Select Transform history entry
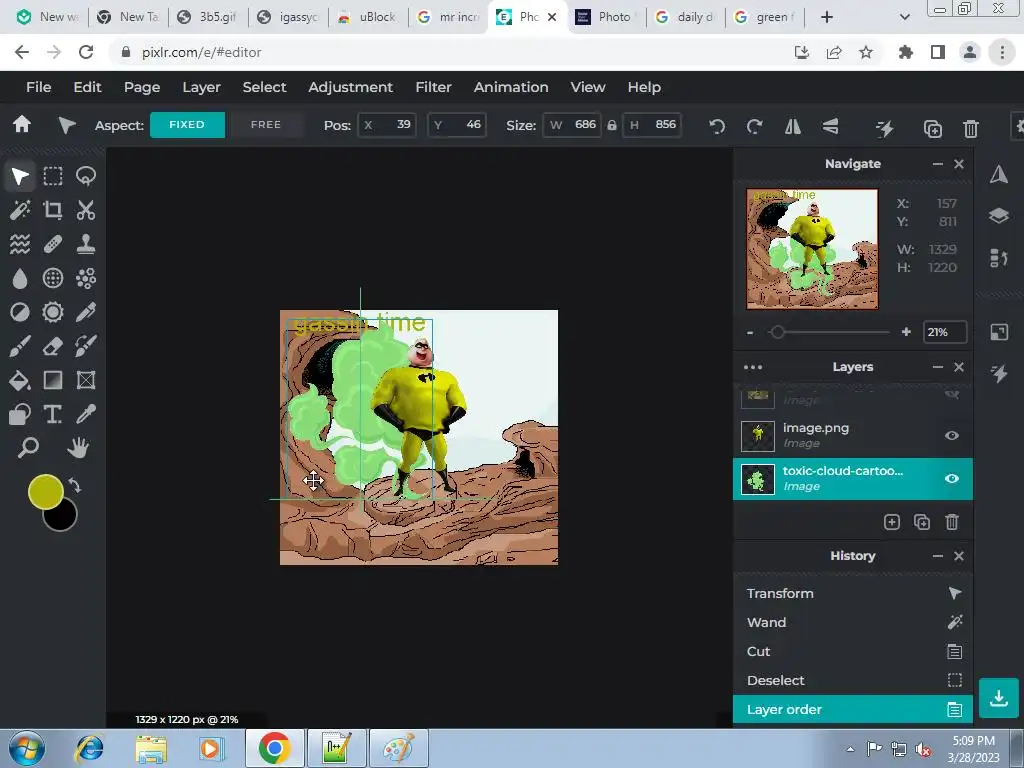 click(x=853, y=594)
